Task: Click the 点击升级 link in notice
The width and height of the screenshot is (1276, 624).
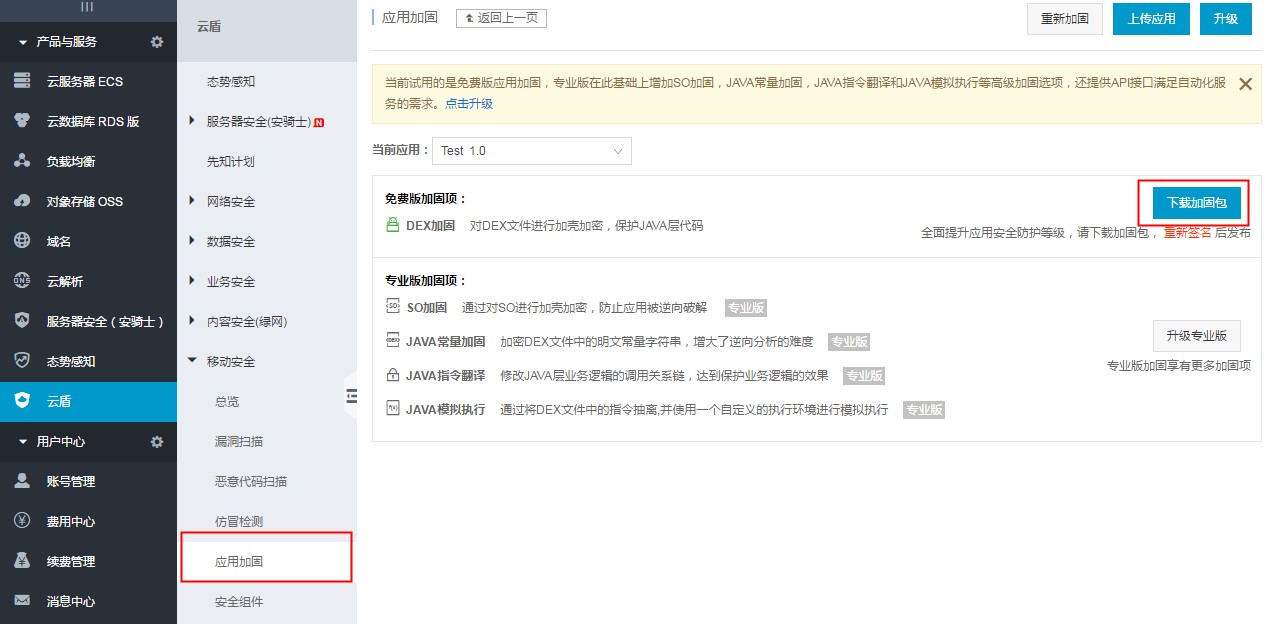Action: pyautogui.click(x=469, y=103)
